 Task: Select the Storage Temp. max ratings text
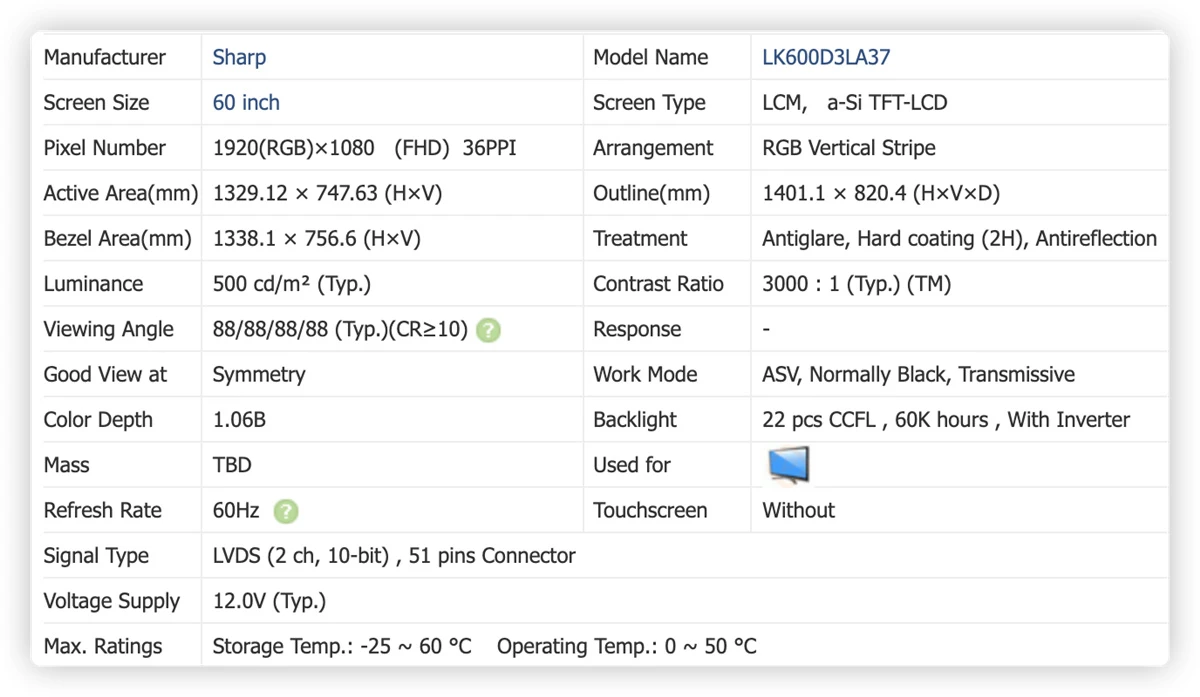point(342,646)
